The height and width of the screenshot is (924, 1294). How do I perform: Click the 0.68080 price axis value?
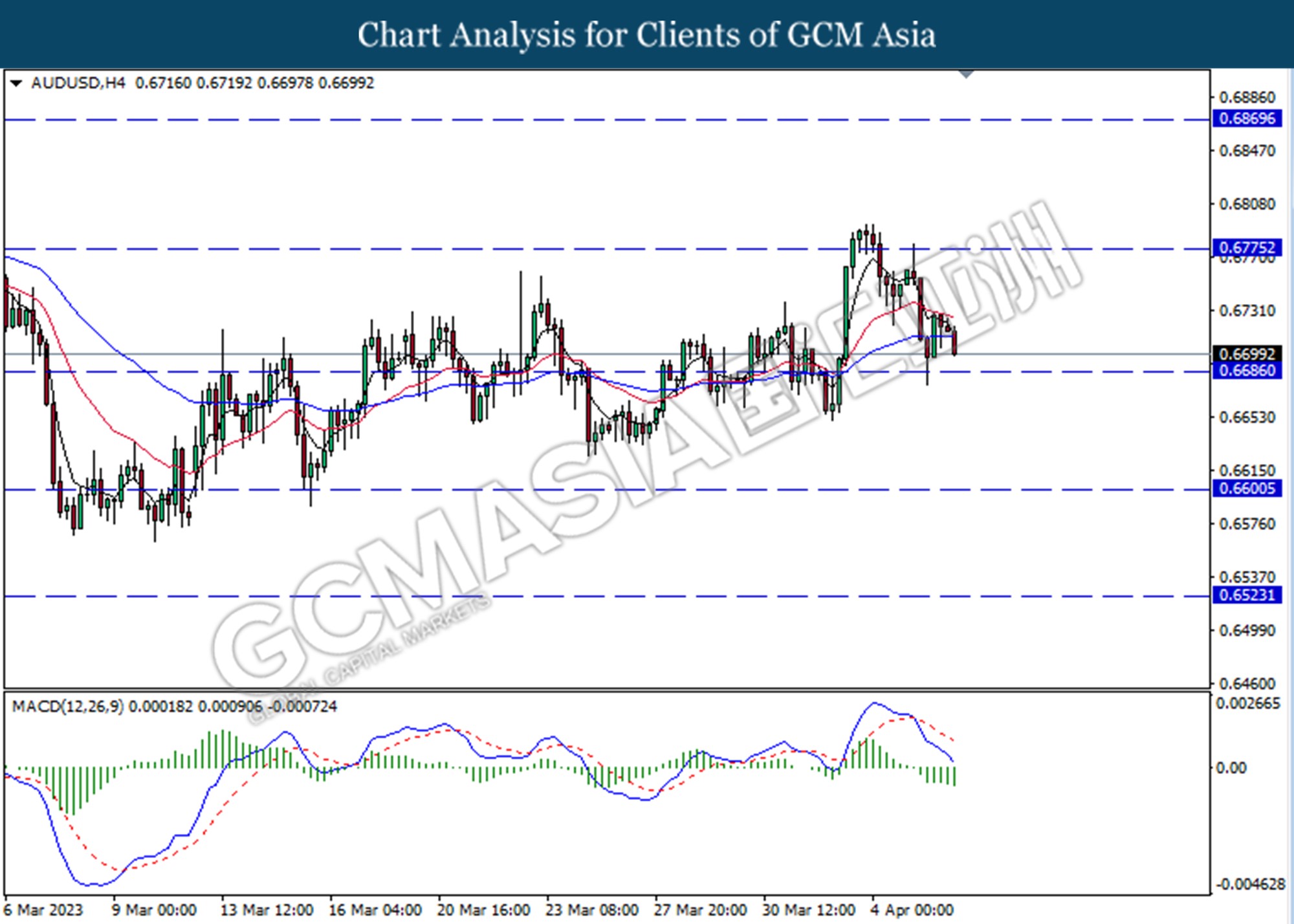click(x=1247, y=204)
